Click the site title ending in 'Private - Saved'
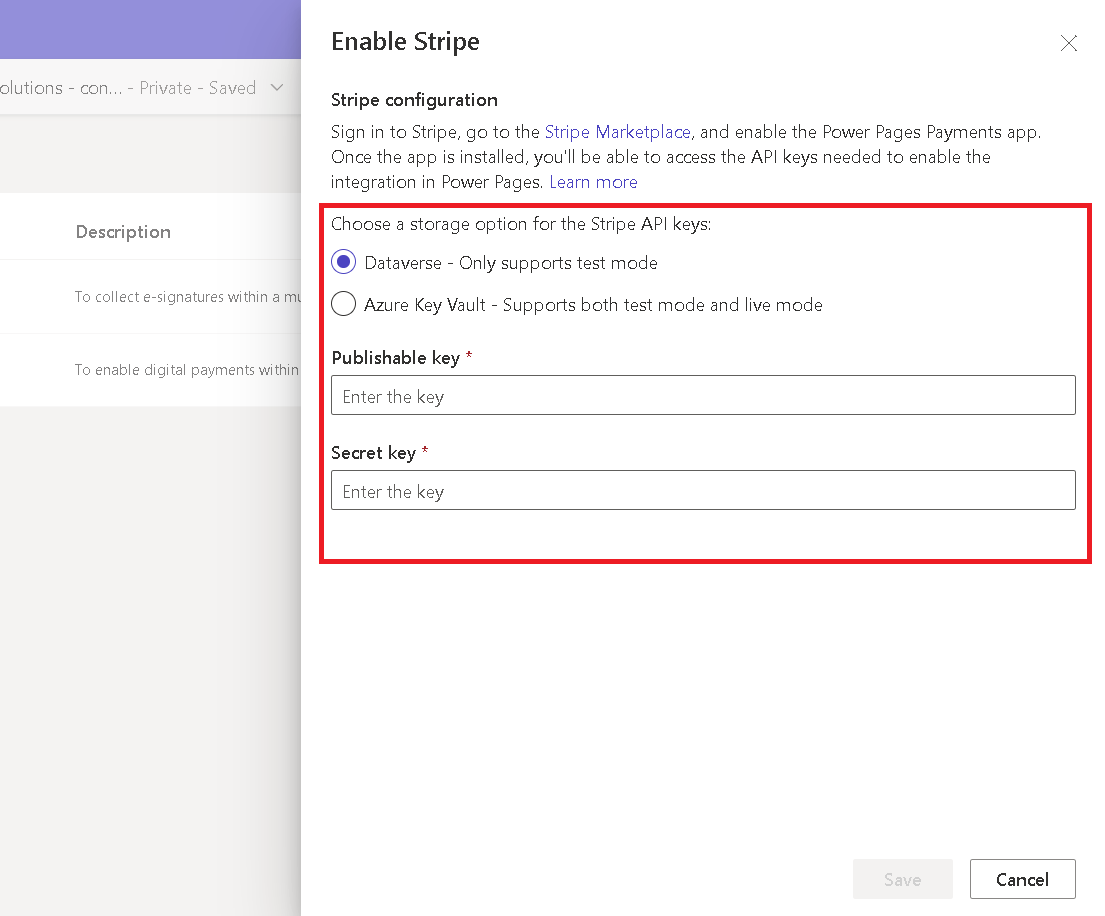1105x916 pixels. pyautogui.click(x=128, y=88)
